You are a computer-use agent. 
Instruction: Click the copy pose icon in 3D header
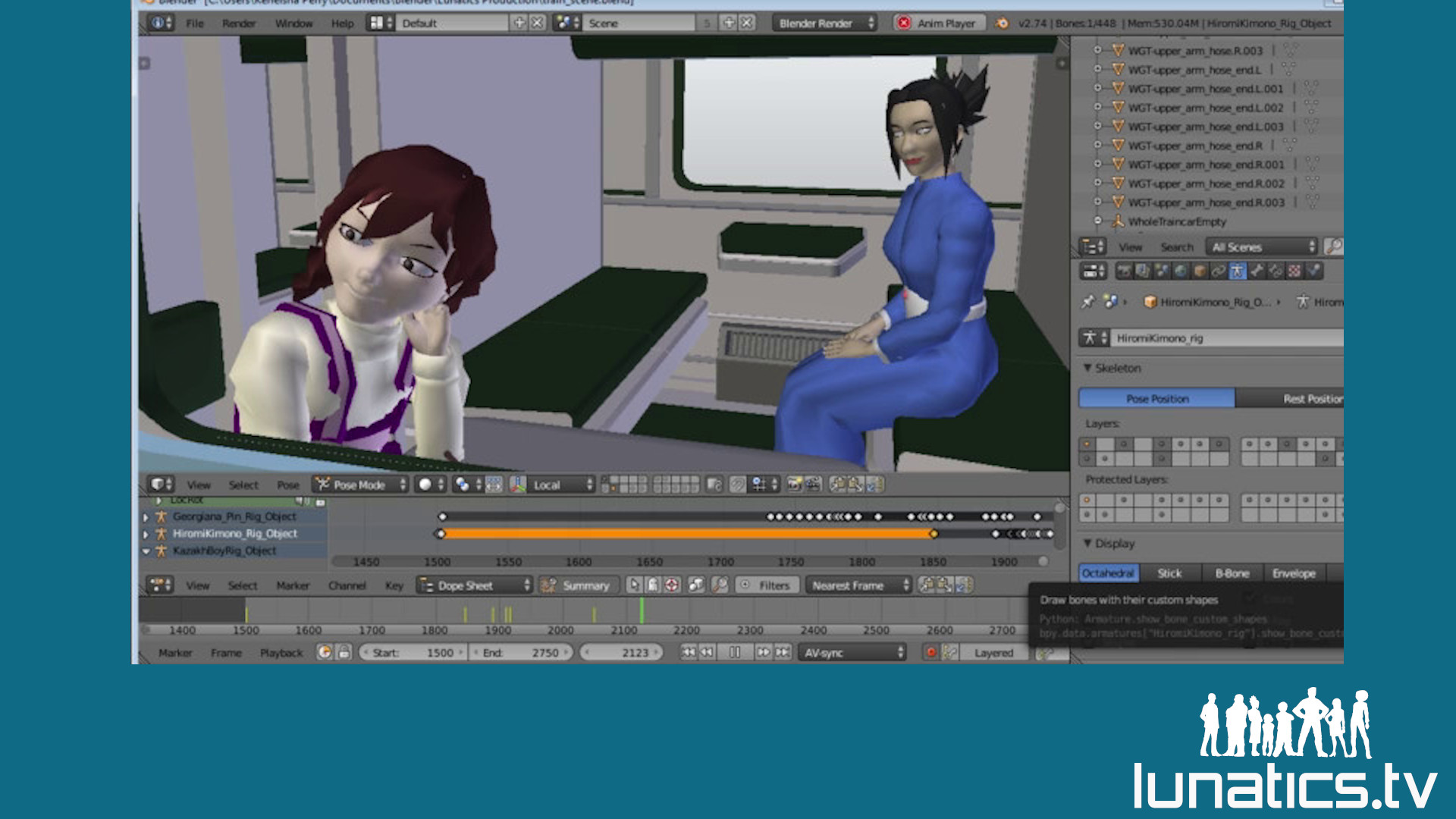click(x=837, y=485)
